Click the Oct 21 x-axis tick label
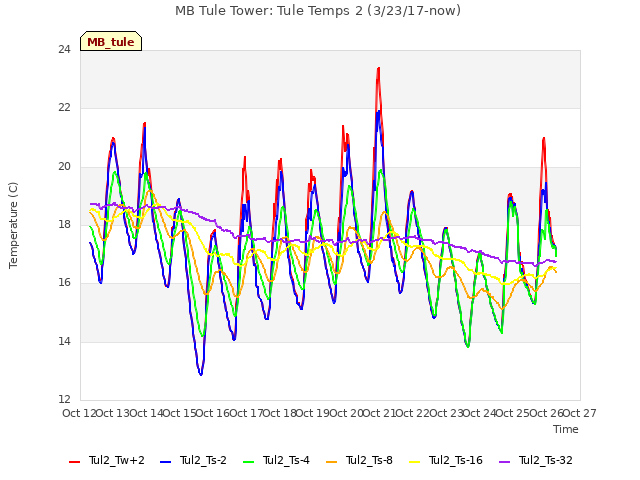 tap(380, 413)
